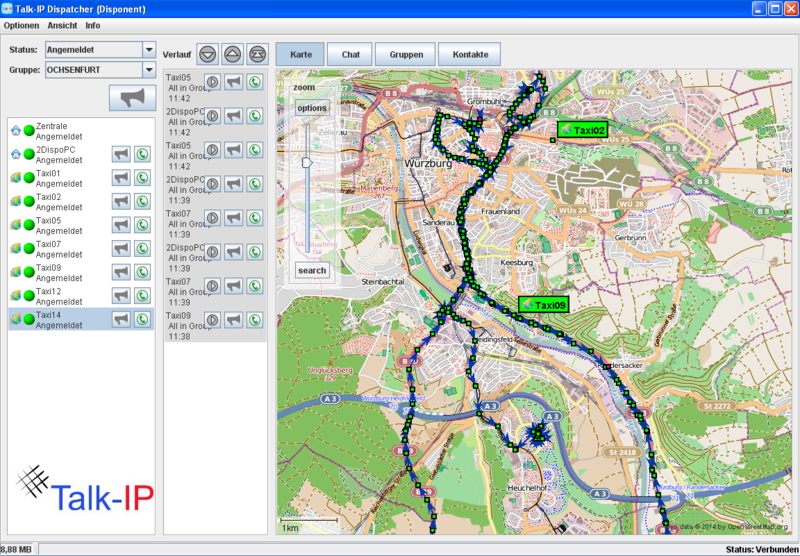The height and width of the screenshot is (556, 800).
Task: Call 2DispoPC with the phone icon
Action: [142, 154]
